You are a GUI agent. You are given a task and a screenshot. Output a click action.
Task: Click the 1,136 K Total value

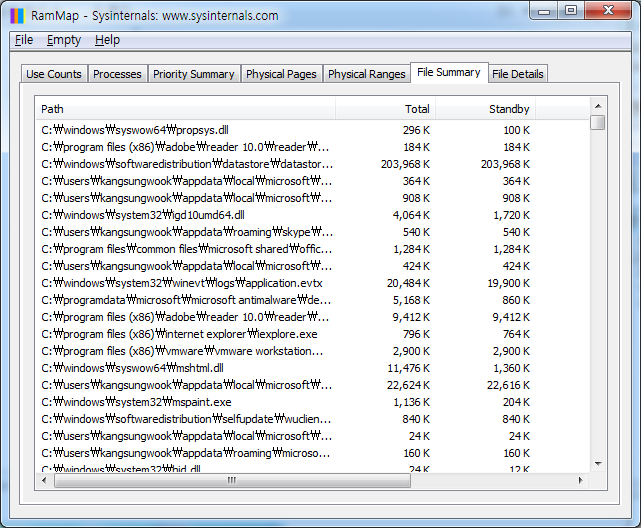pyautogui.click(x=412, y=402)
